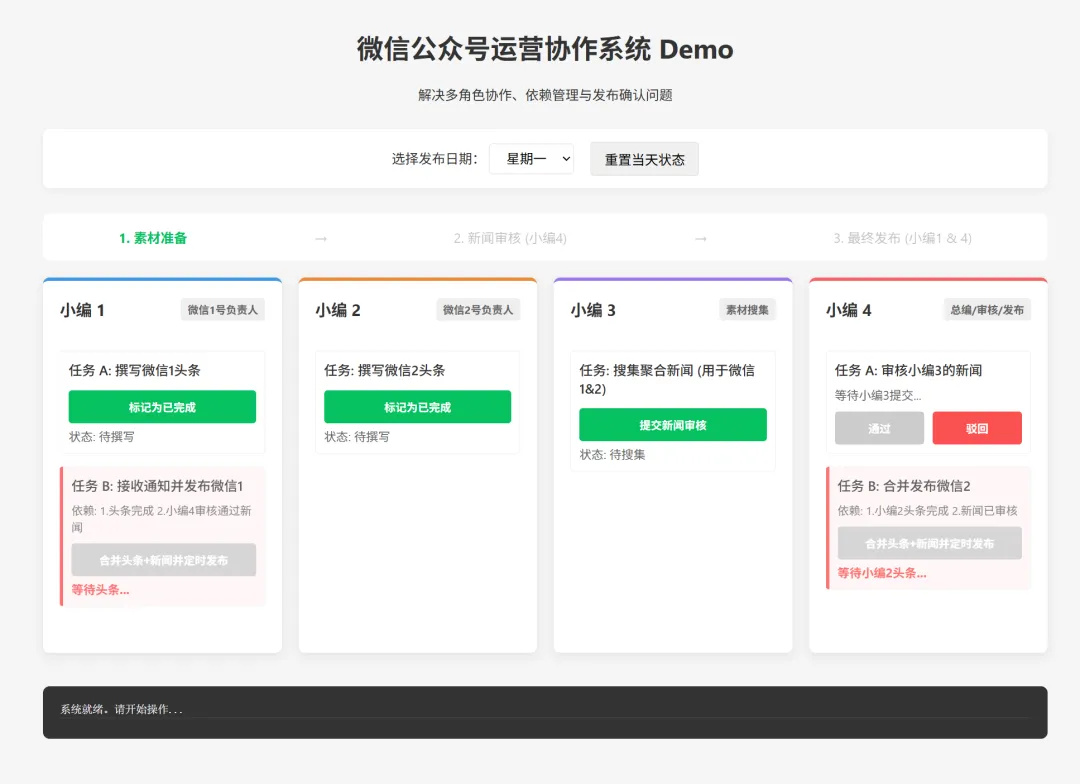The image size is (1080, 784).
Task: Click the 等待小编2头条... status text
Action: tap(882, 573)
